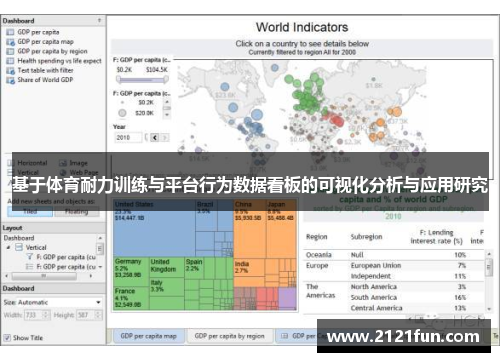Select the Image object icon
Viewport: 500px width, 362px height.
tap(63, 163)
